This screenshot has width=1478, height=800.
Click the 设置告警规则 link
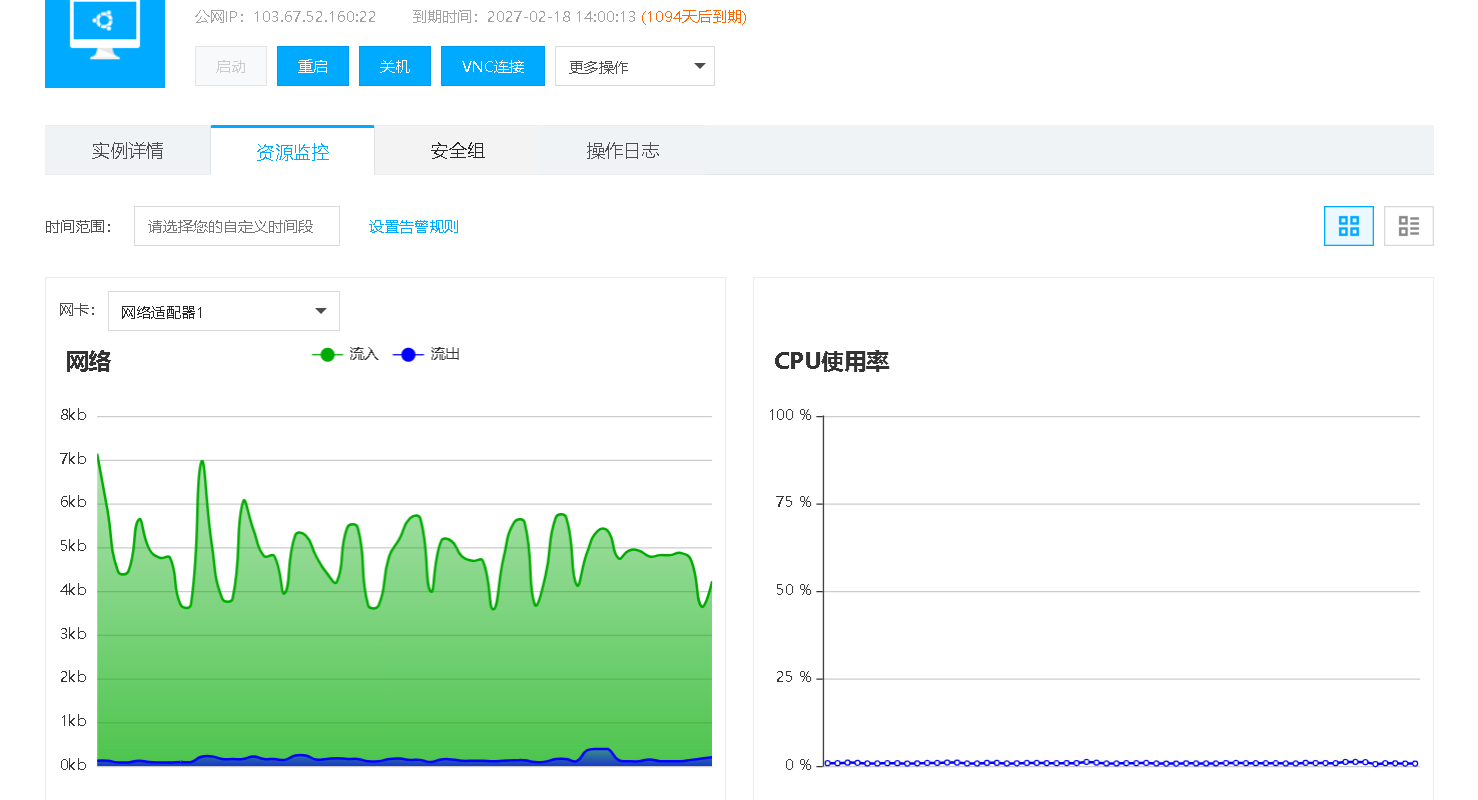(x=414, y=227)
